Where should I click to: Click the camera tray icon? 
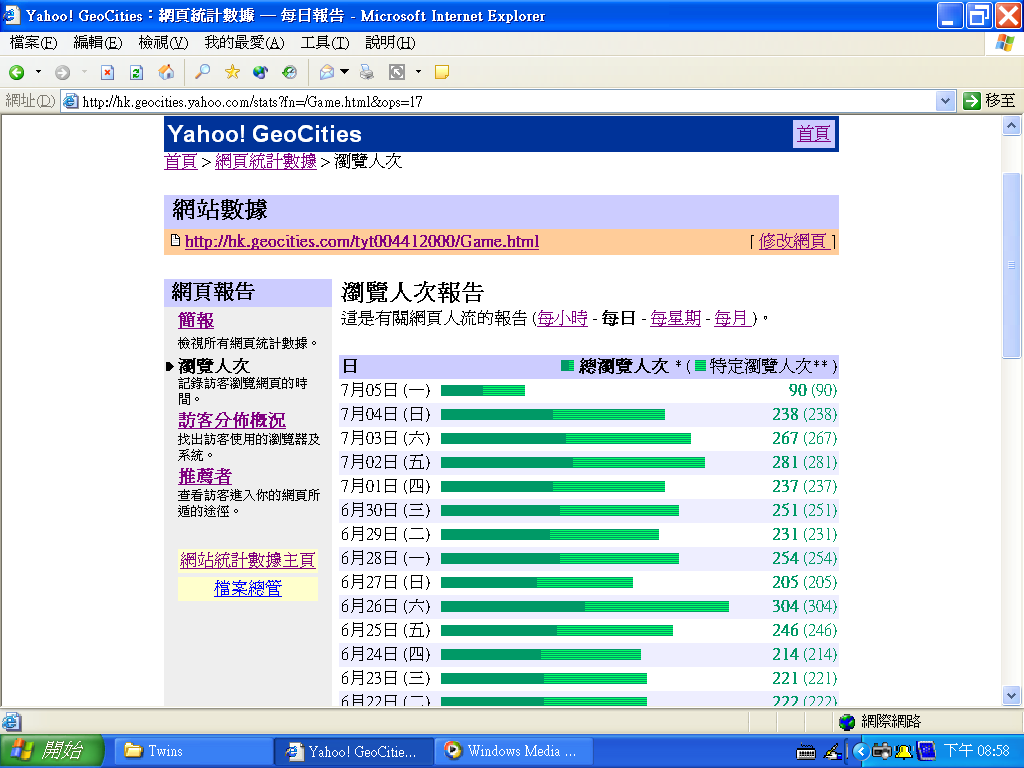(882, 752)
